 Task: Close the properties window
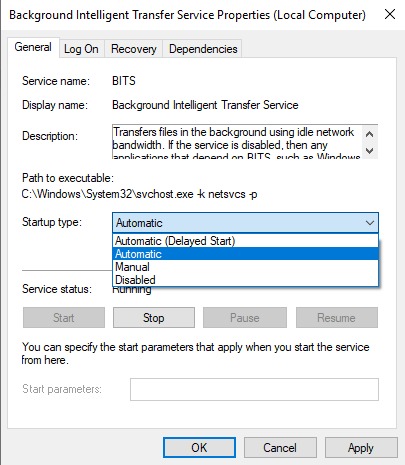pyautogui.click(x=390, y=15)
